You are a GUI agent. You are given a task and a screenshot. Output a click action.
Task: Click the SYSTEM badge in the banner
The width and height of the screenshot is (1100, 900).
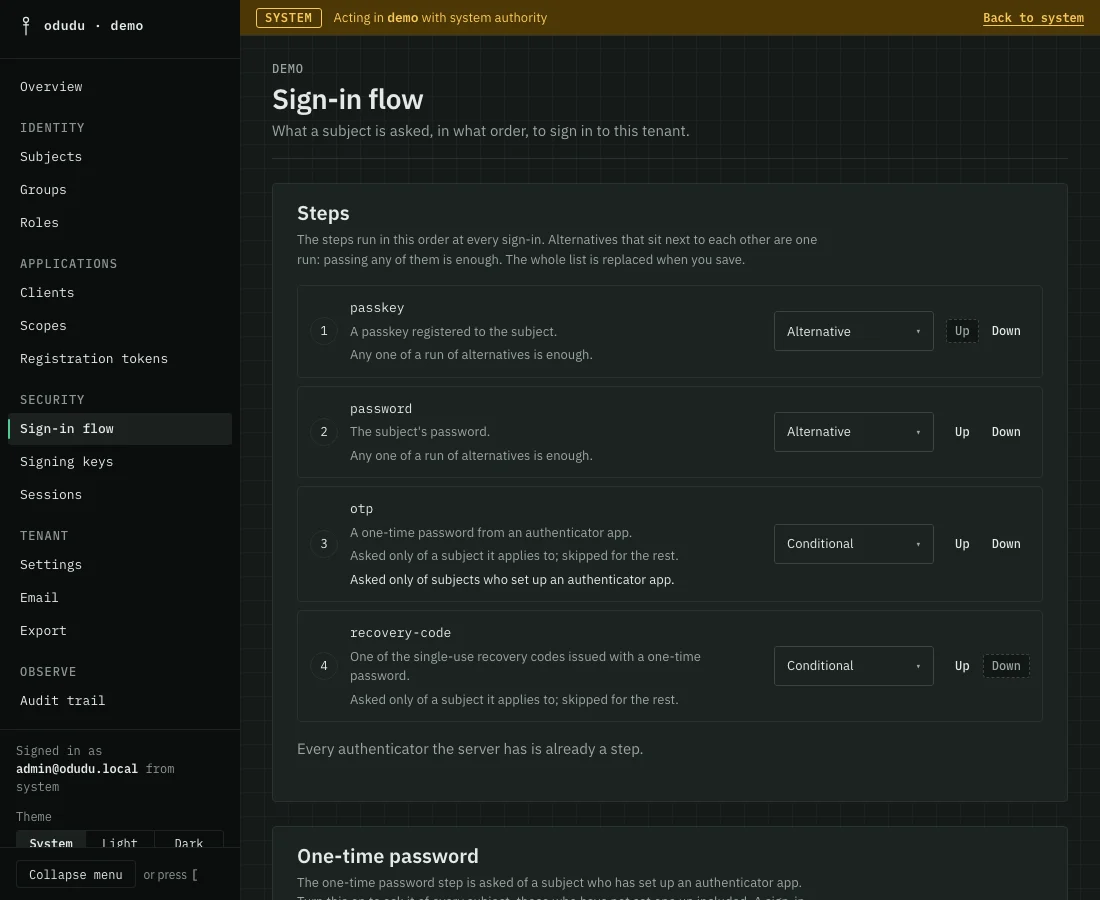tap(288, 18)
